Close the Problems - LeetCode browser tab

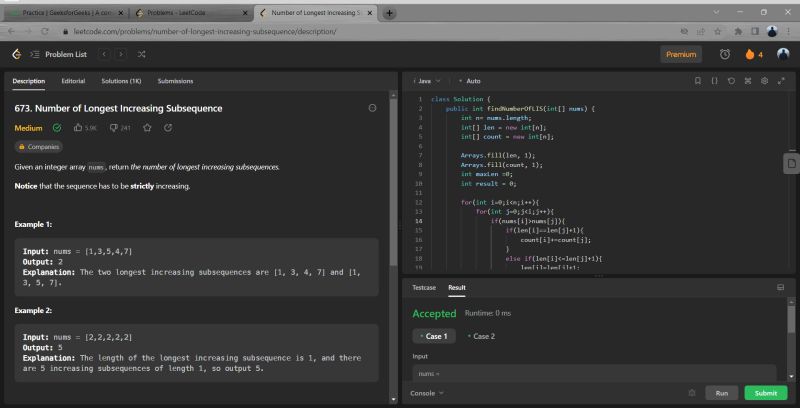(x=245, y=13)
